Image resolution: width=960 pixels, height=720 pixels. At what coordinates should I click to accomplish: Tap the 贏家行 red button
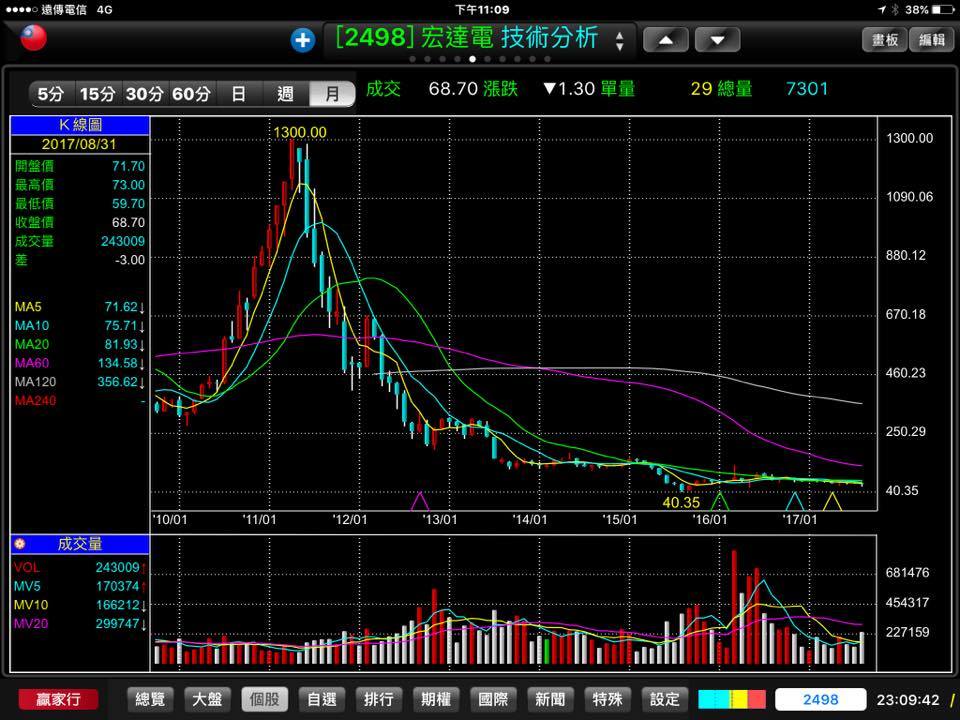click(x=58, y=699)
